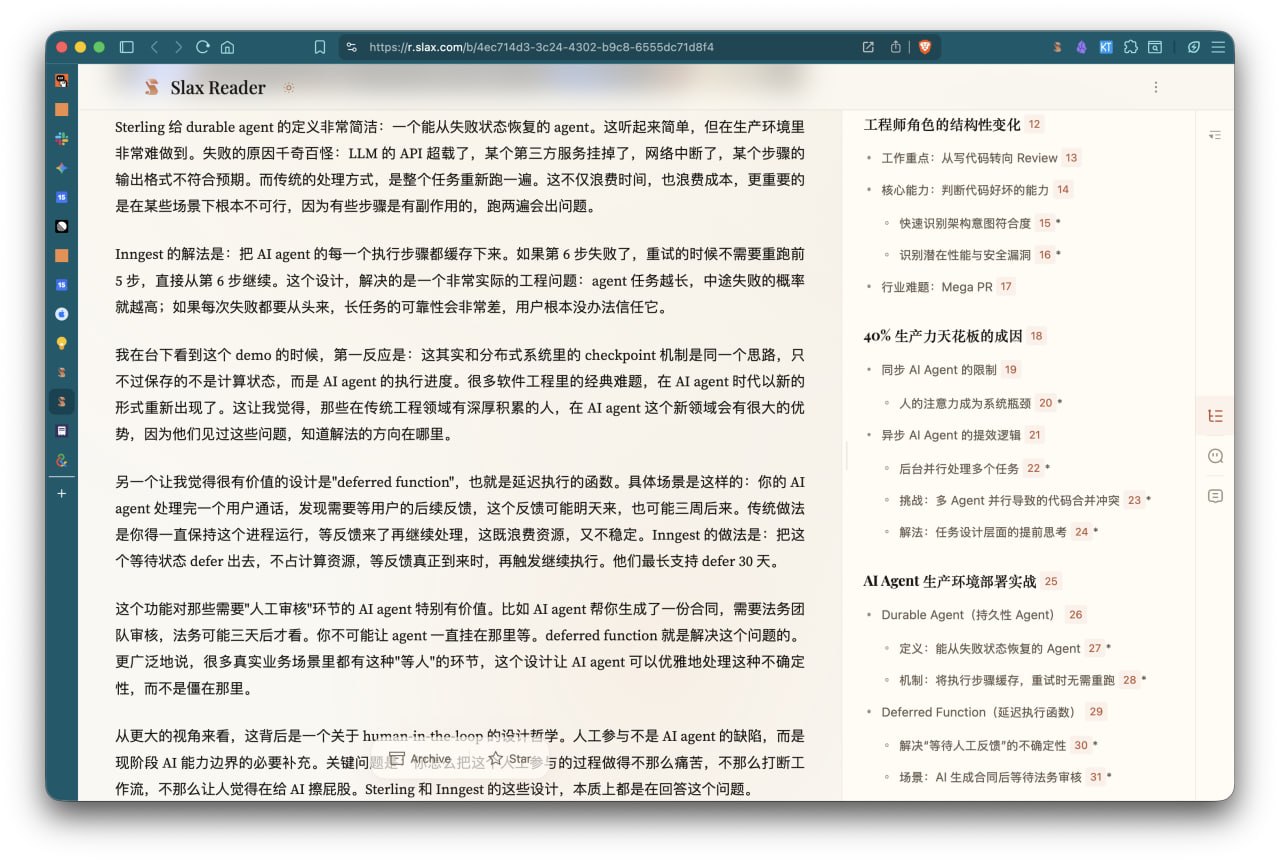The width and height of the screenshot is (1280, 861).
Task: Open the purple notes vertical tab
Action: pos(62,431)
